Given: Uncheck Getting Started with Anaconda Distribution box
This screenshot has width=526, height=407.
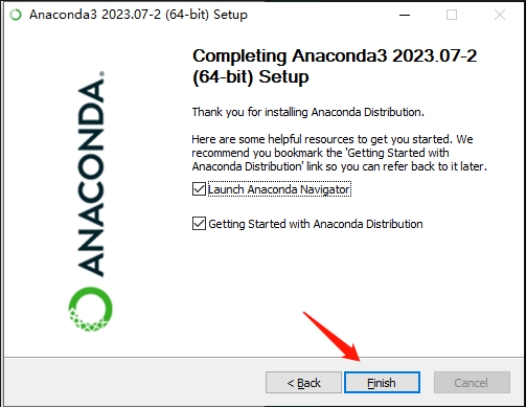Looking at the screenshot, I should coord(199,223).
